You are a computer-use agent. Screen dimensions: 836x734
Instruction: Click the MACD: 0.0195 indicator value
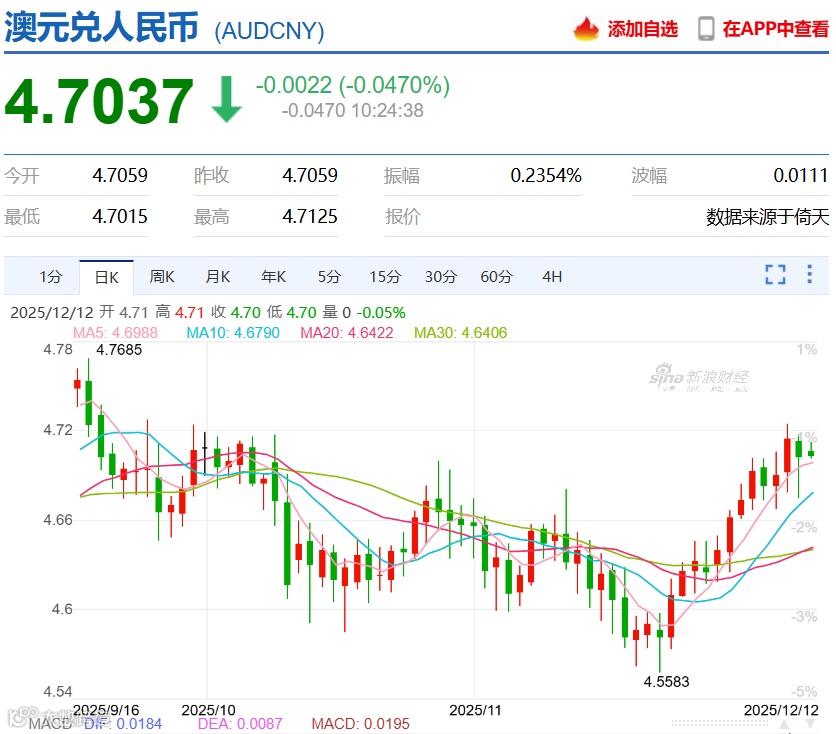click(x=360, y=724)
